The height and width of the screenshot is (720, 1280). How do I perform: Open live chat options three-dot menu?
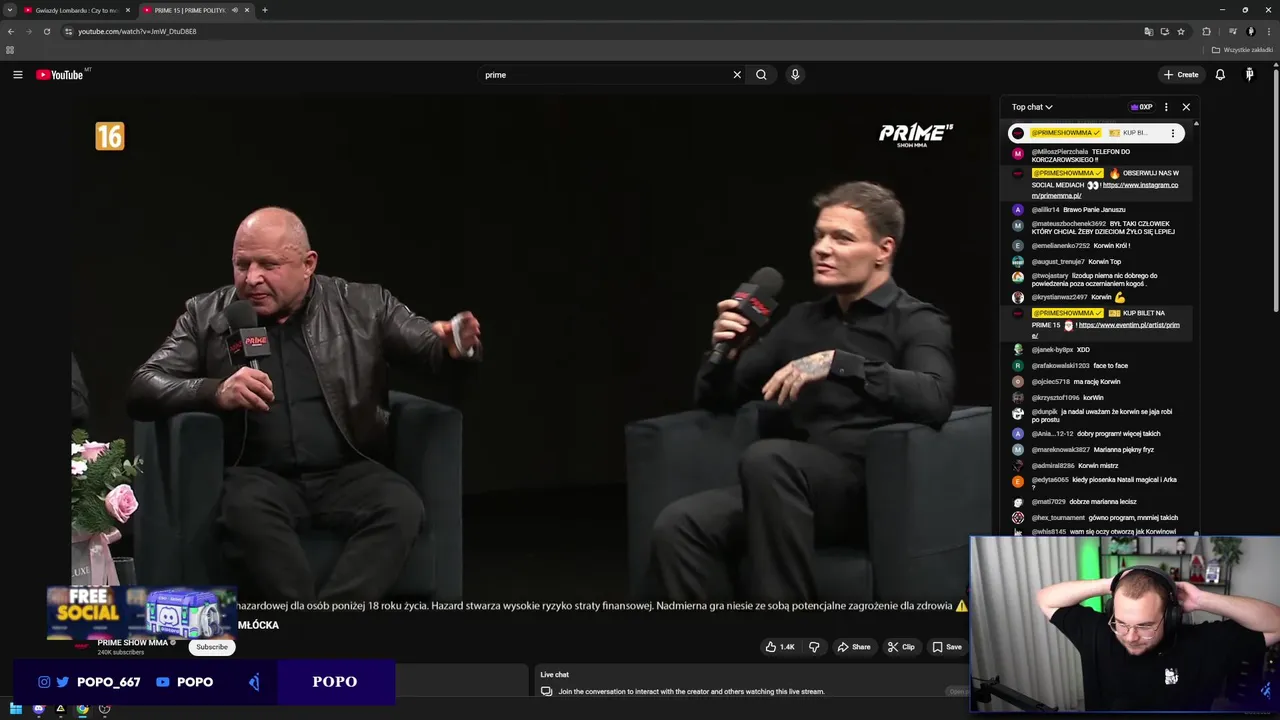point(1166,107)
